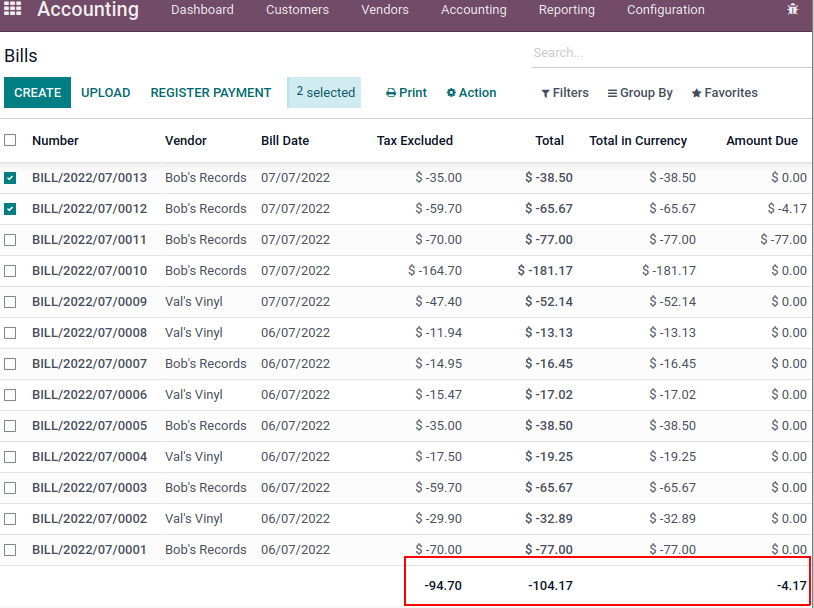Open bill BILL/2022/07/0007

click(x=89, y=363)
